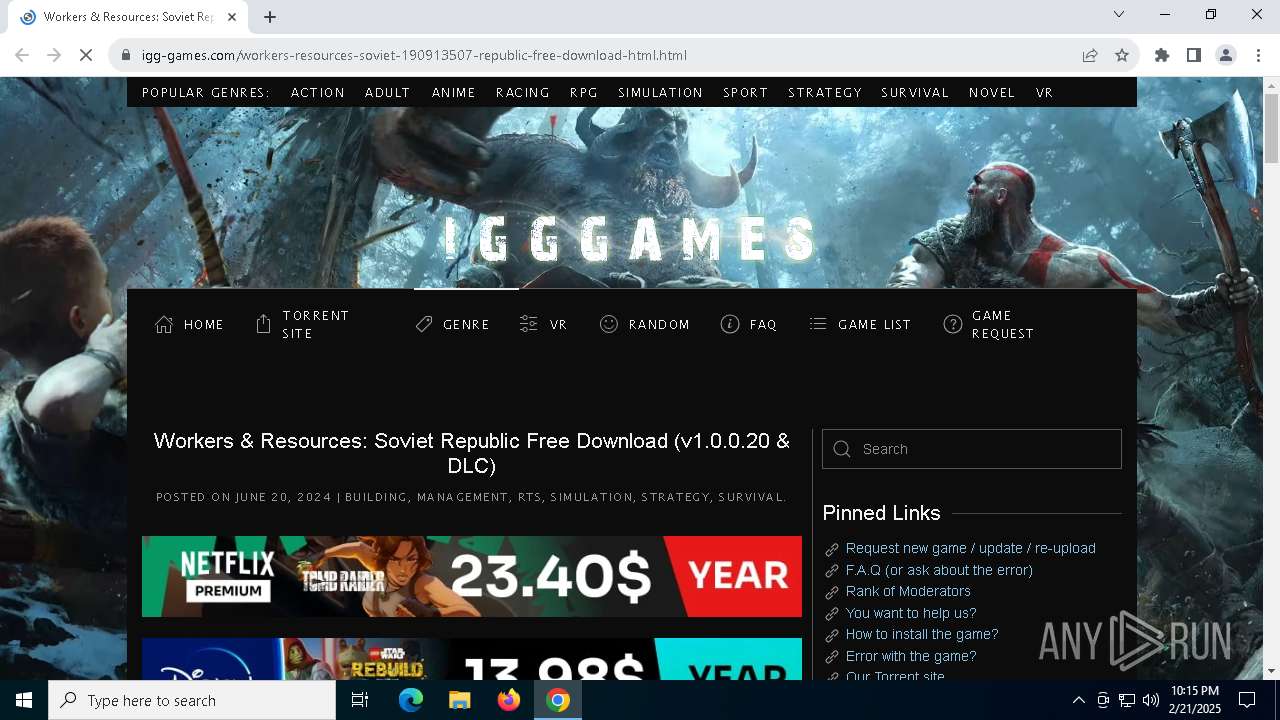
Task: Open File Explorer from taskbar
Action: (459, 700)
